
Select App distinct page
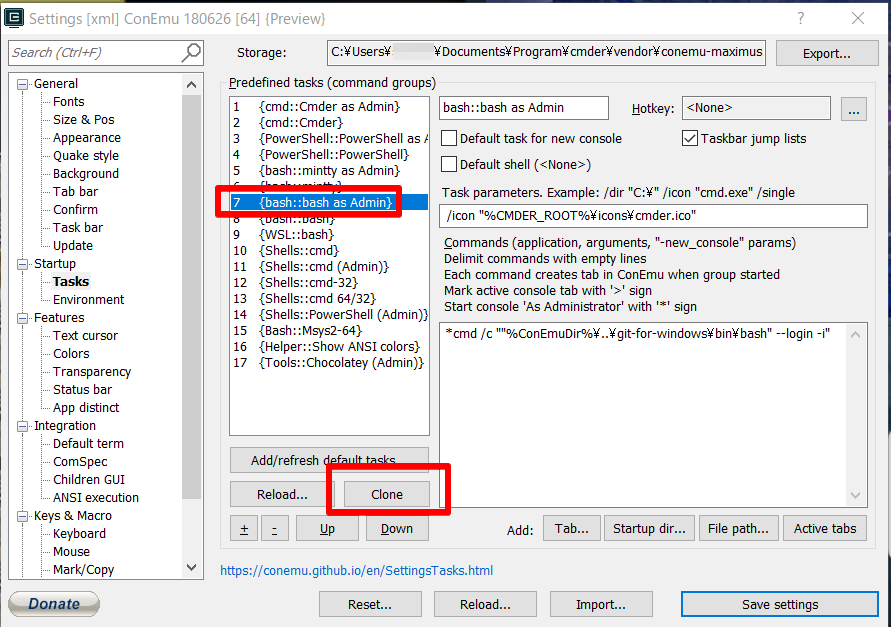(86, 408)
